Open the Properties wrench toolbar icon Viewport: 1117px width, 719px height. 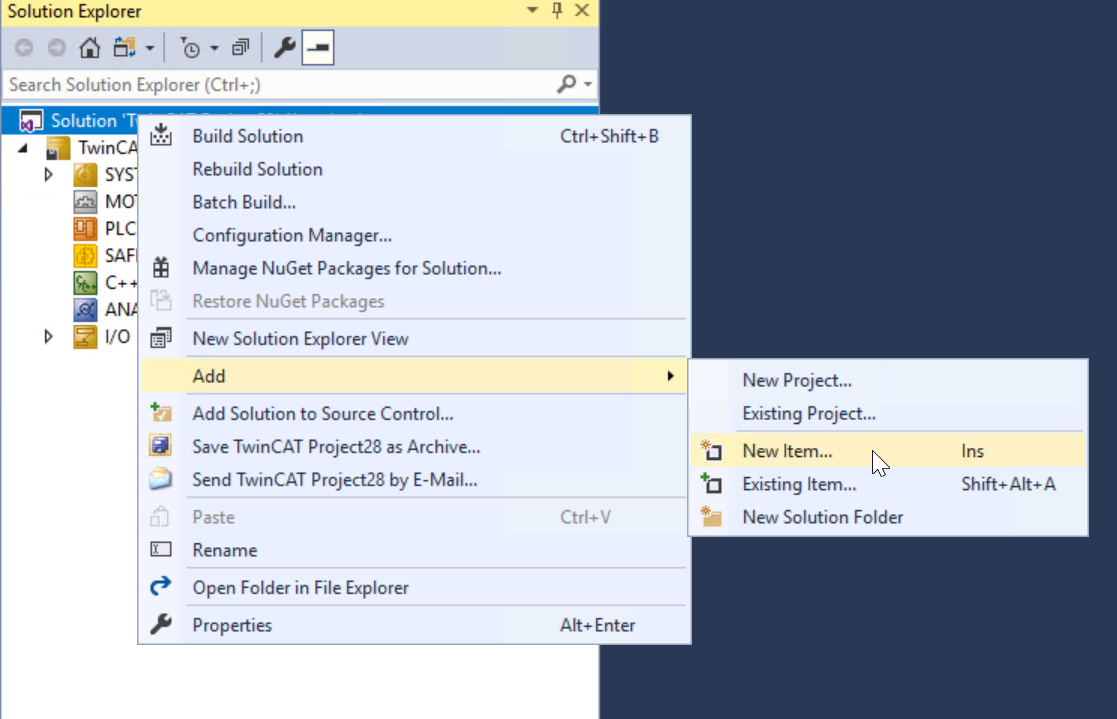point(284,48)
